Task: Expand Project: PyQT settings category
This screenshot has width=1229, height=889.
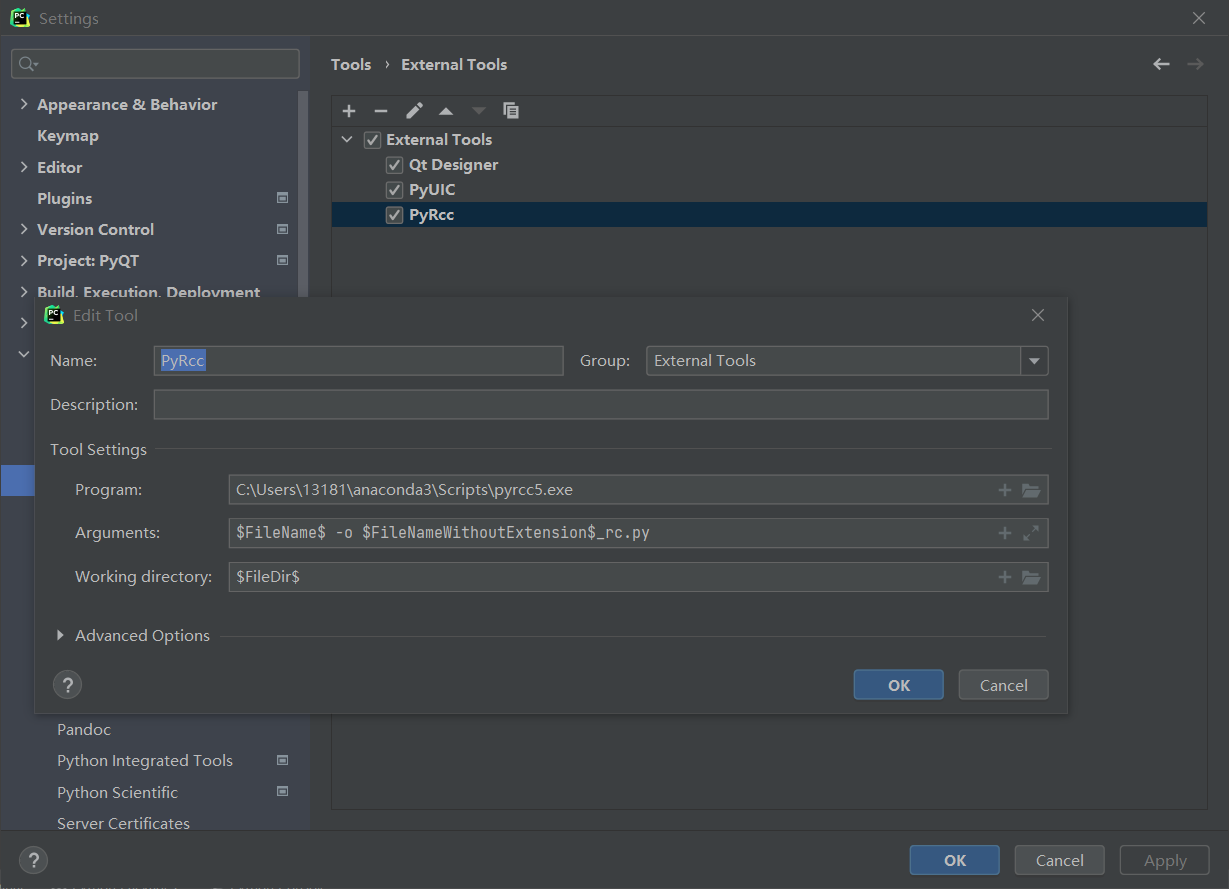Action: [24, 260]
